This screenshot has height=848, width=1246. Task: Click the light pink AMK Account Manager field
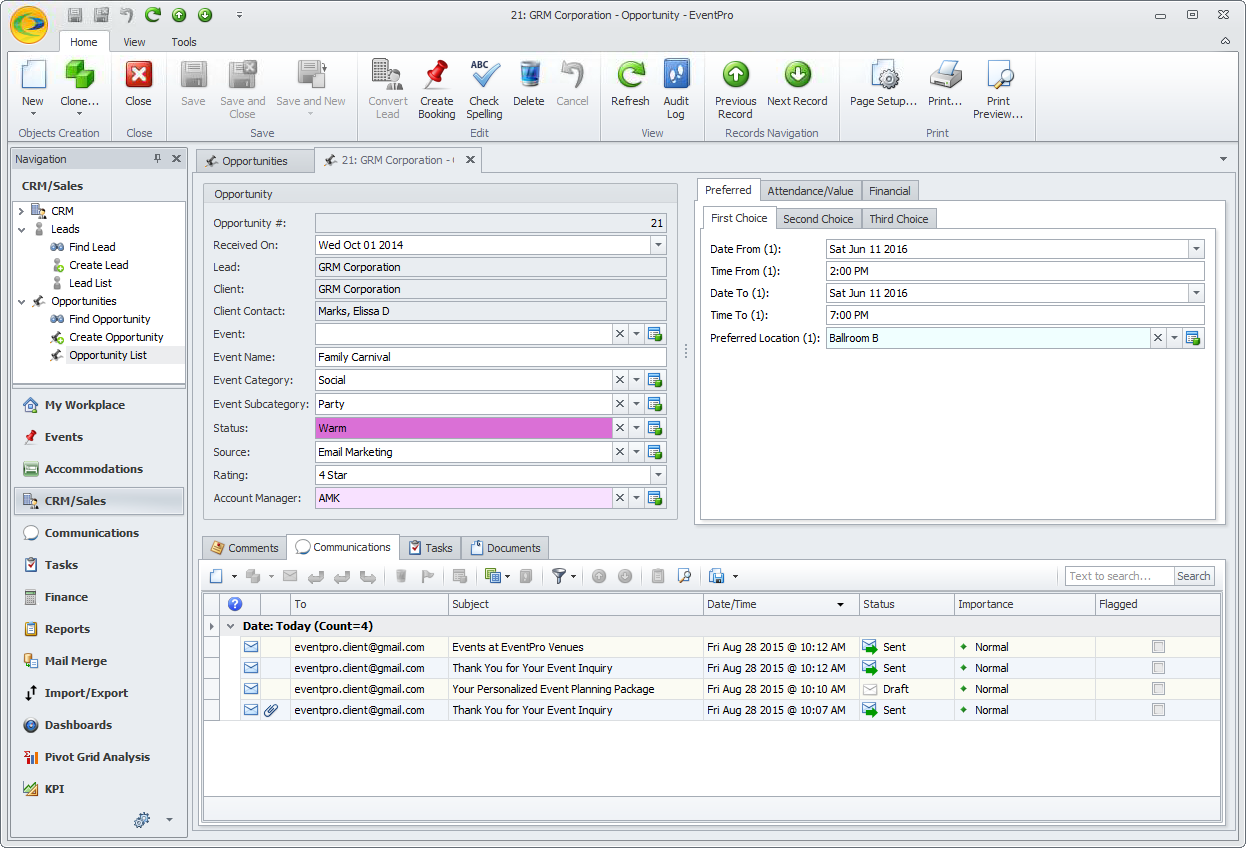pyautogui.click(x=463, y=498)
